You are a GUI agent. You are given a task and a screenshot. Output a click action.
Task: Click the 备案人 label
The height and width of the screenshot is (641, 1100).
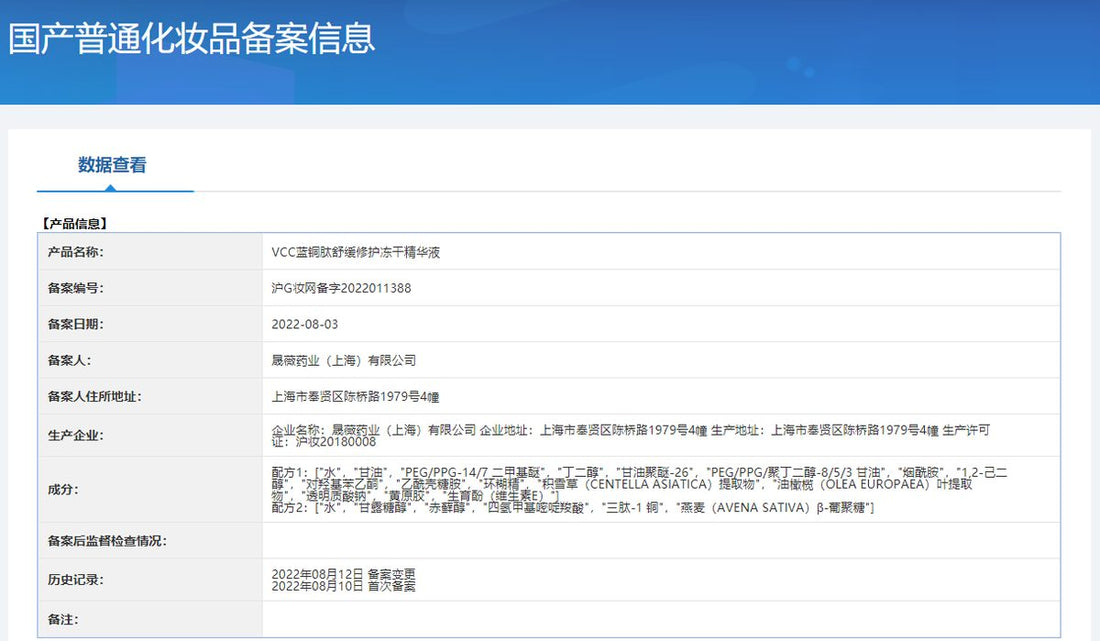(69, 360)
